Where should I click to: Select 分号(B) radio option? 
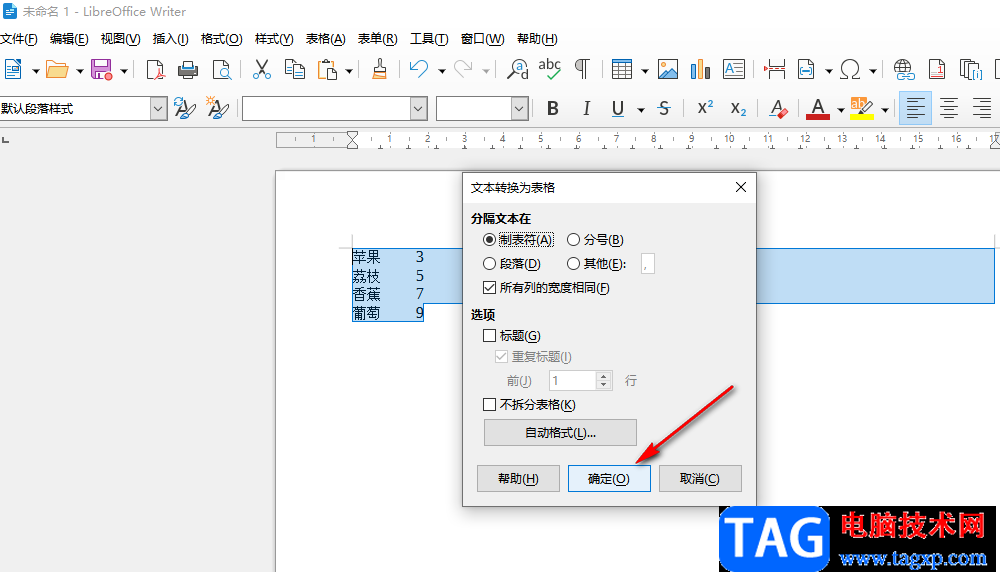(595, 240)
